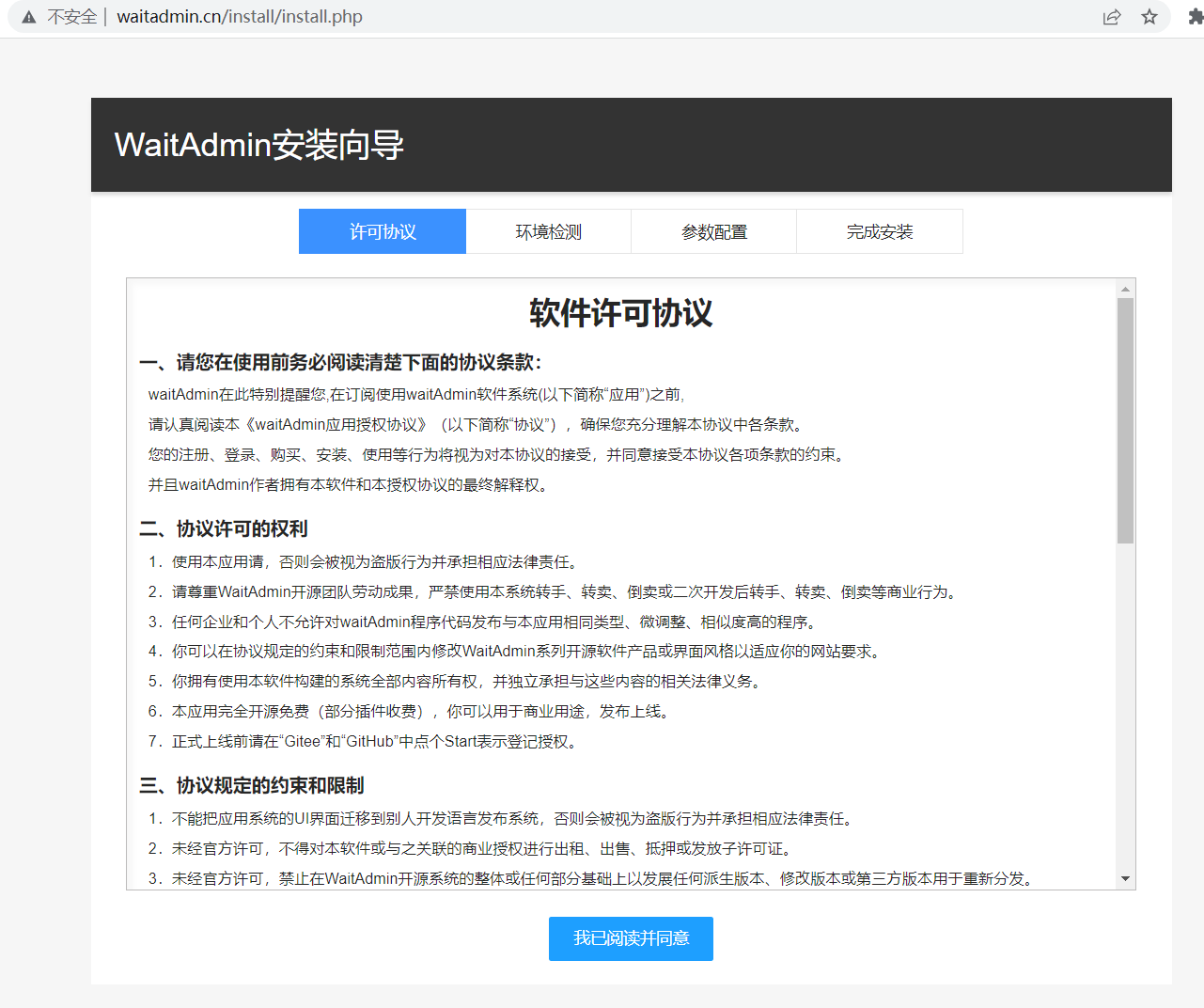Switch to the 环境检测 step tab
The width and height of the screenshot is (1204, 1008).
tap(548, 231)
